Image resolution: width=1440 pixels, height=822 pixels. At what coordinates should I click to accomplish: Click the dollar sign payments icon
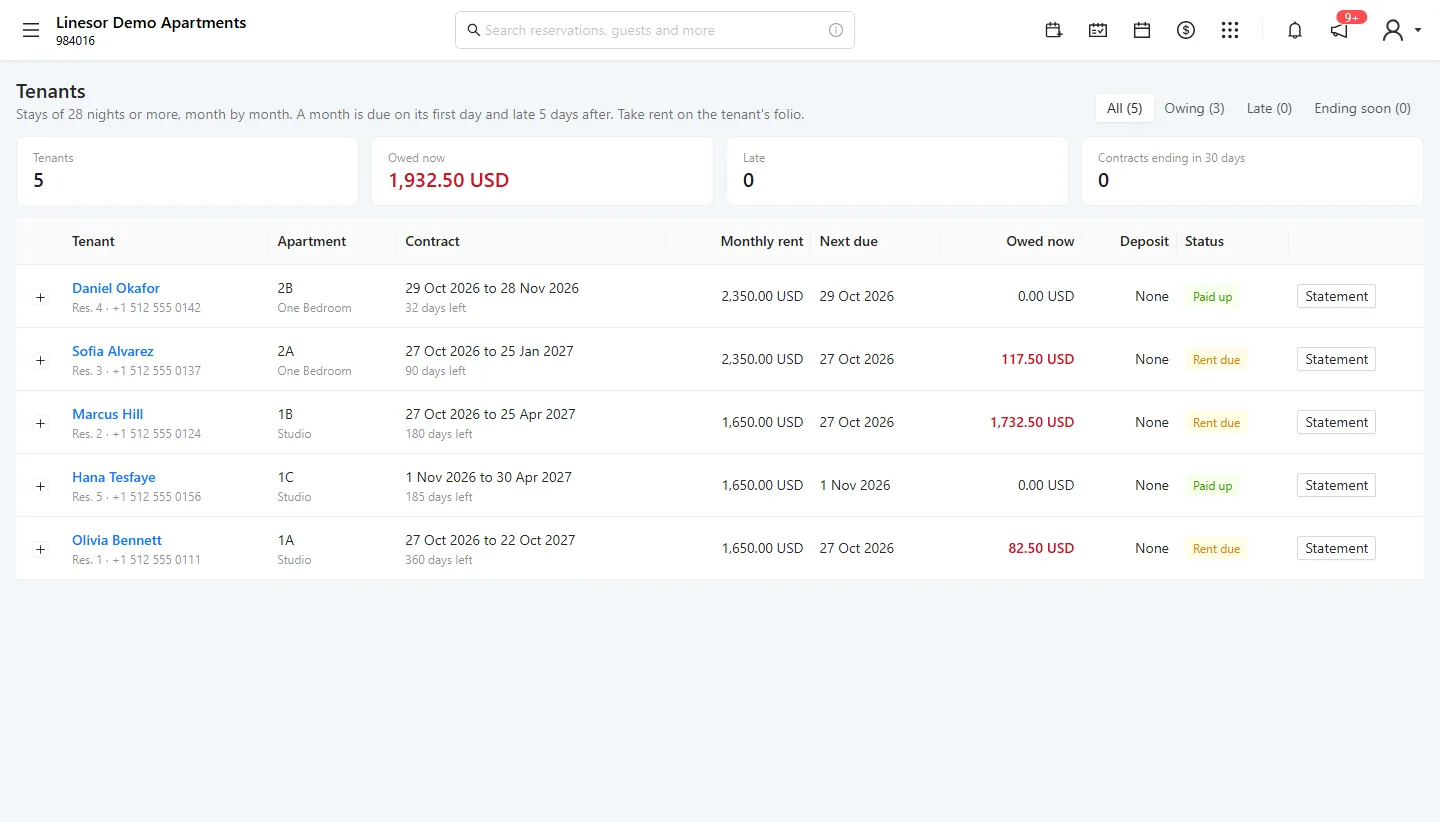1186,30
